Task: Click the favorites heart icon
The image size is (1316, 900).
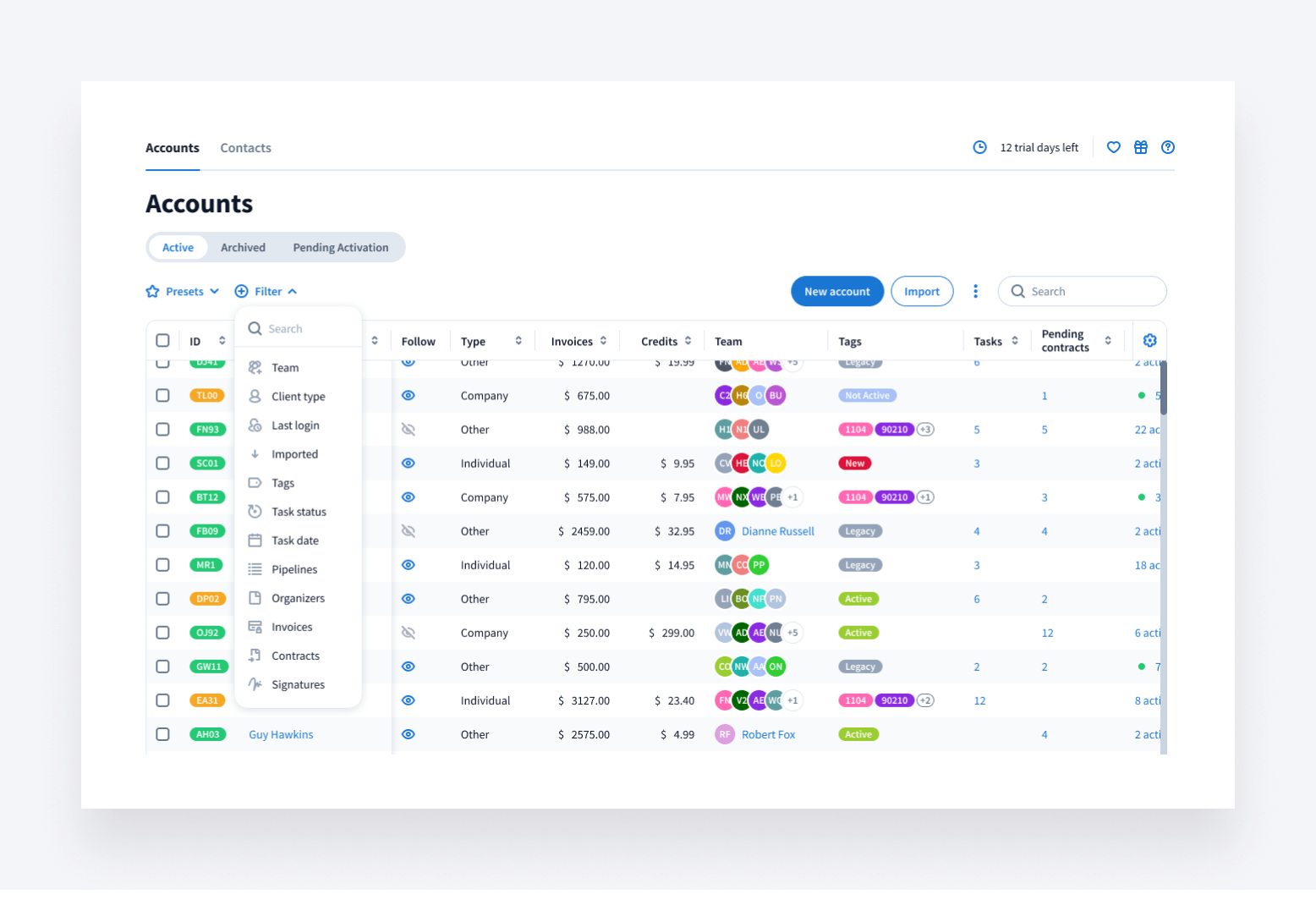Action: (x=1113, y=147)
